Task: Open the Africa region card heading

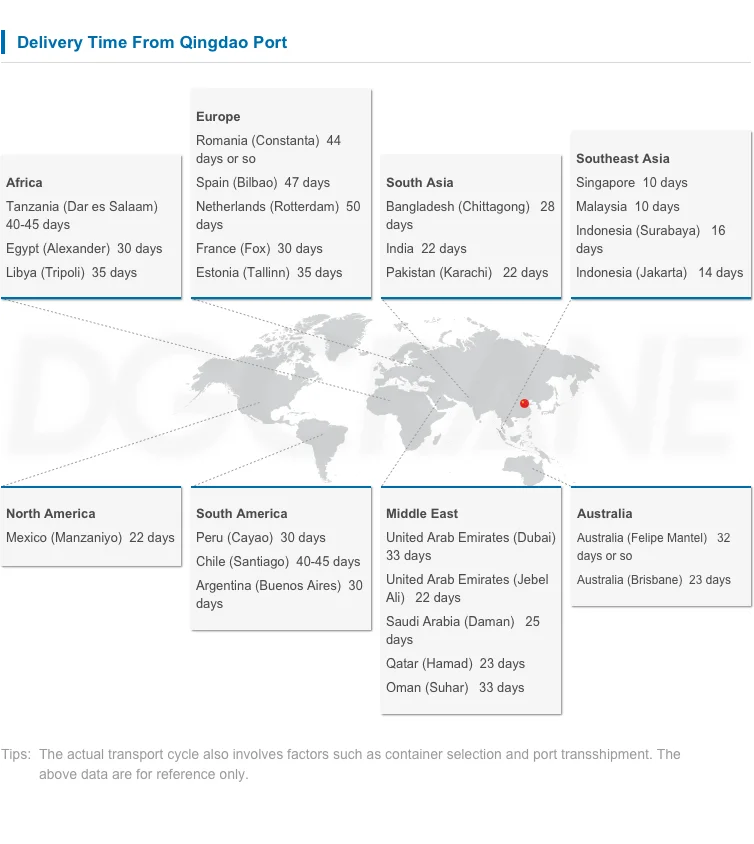Action: [24, 183]
